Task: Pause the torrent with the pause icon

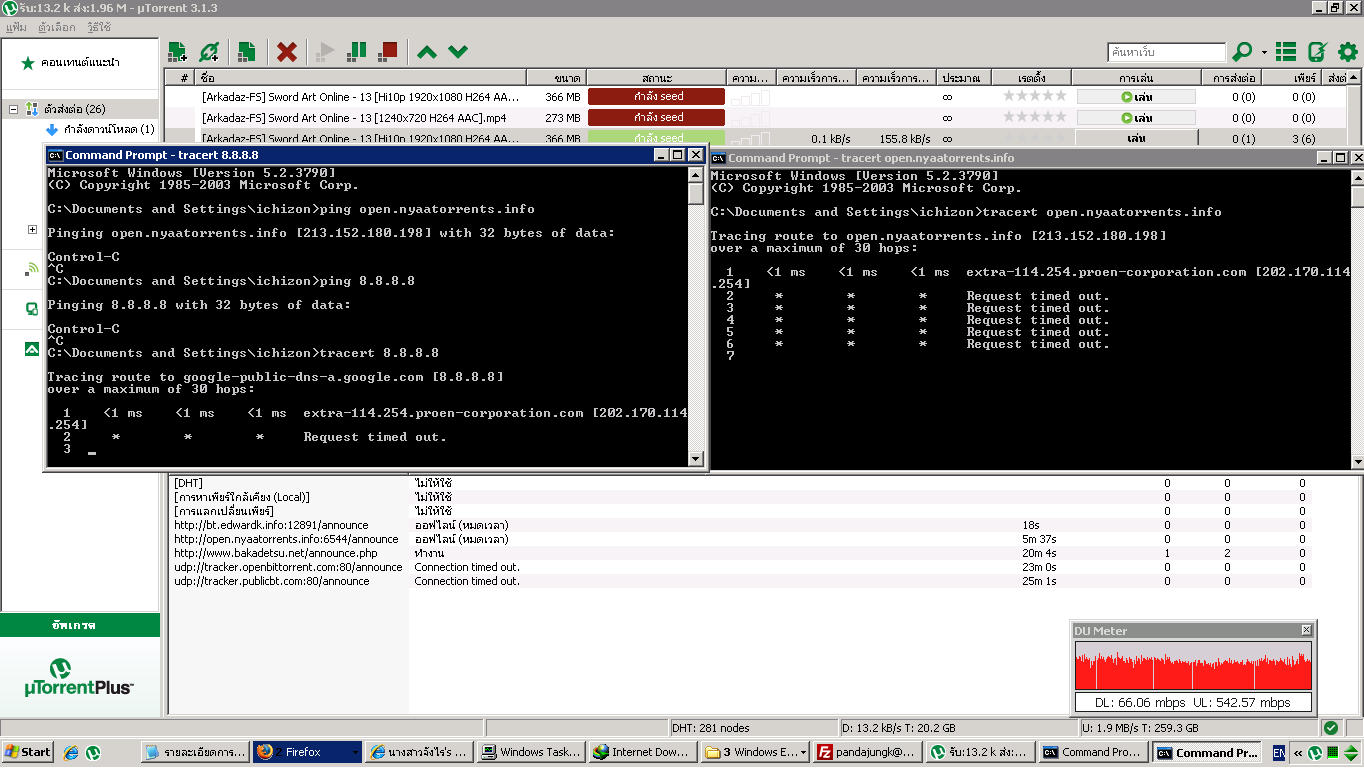Action: (356, 51)
